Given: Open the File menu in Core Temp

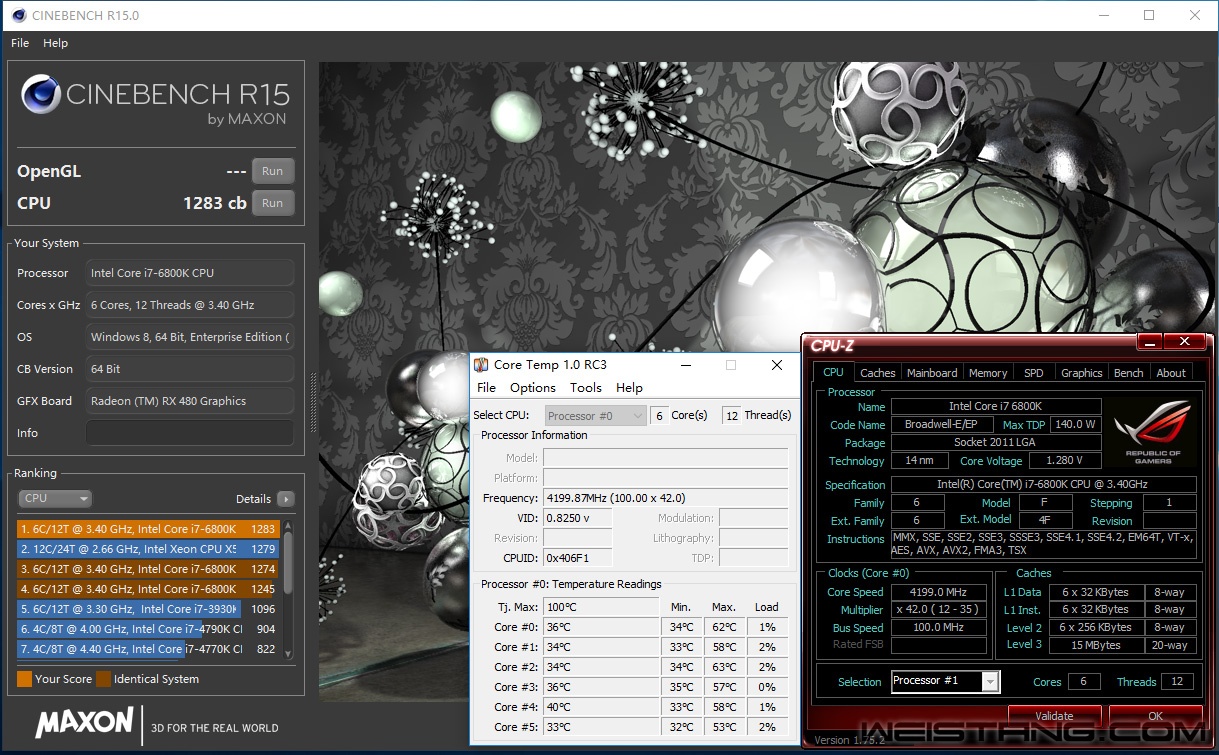Looking at the screenshot, I should pos(486,388).
